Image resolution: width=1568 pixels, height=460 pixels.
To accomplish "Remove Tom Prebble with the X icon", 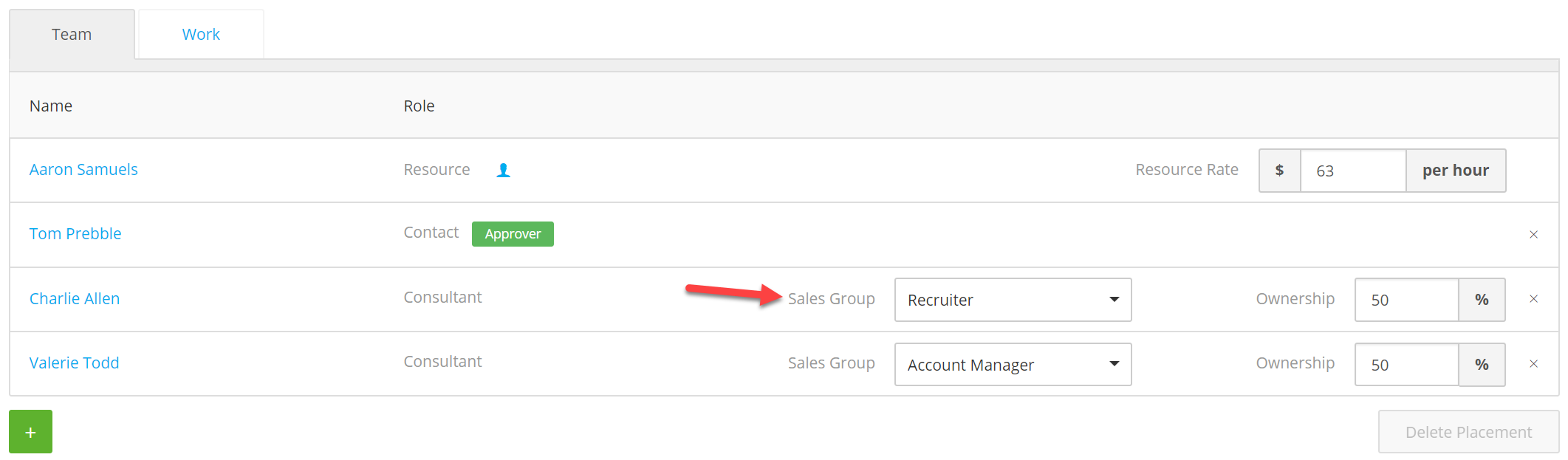I will pos(1533,234).
